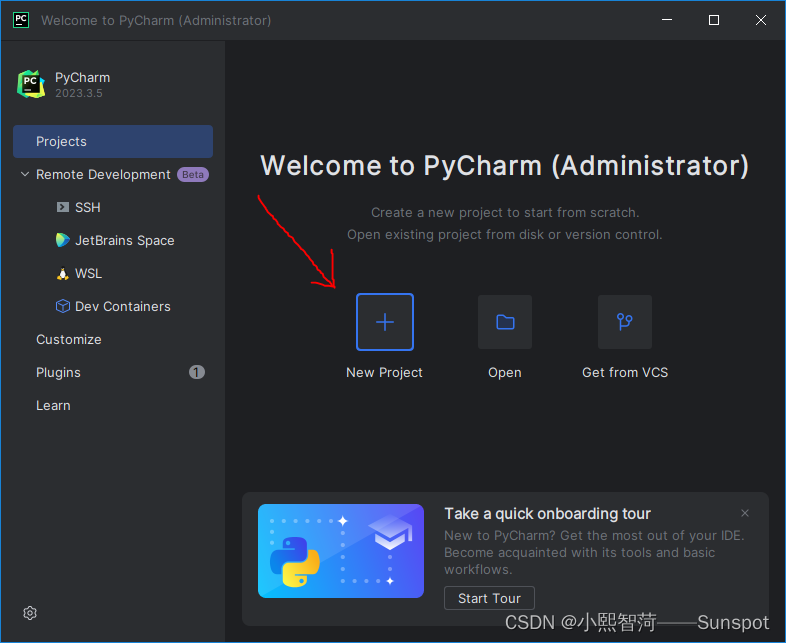
Task: Select Remote Development in the sidebar
Action: [x=103, y=174]
